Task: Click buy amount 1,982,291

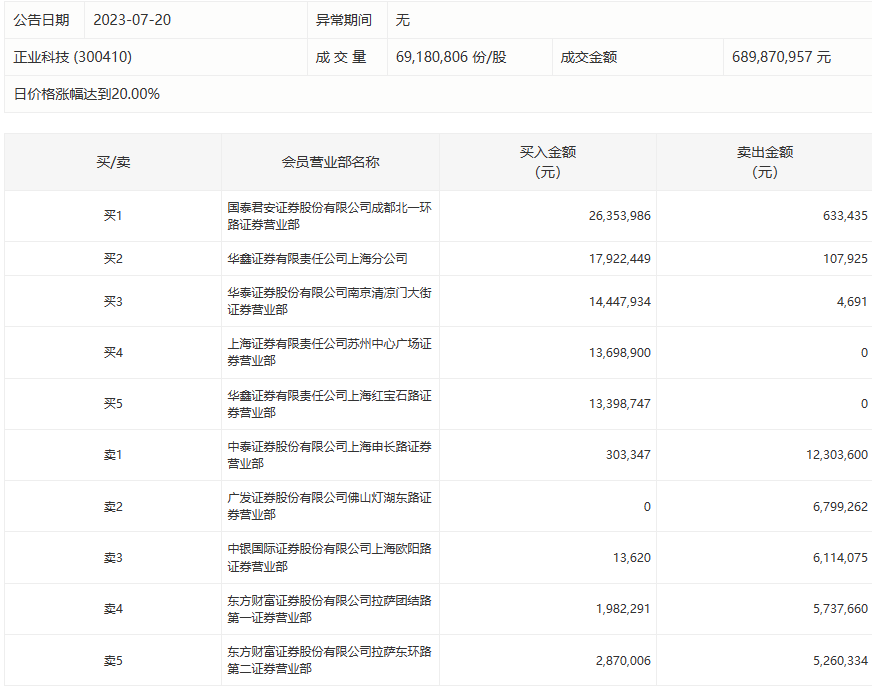Action: coord(623,609)
